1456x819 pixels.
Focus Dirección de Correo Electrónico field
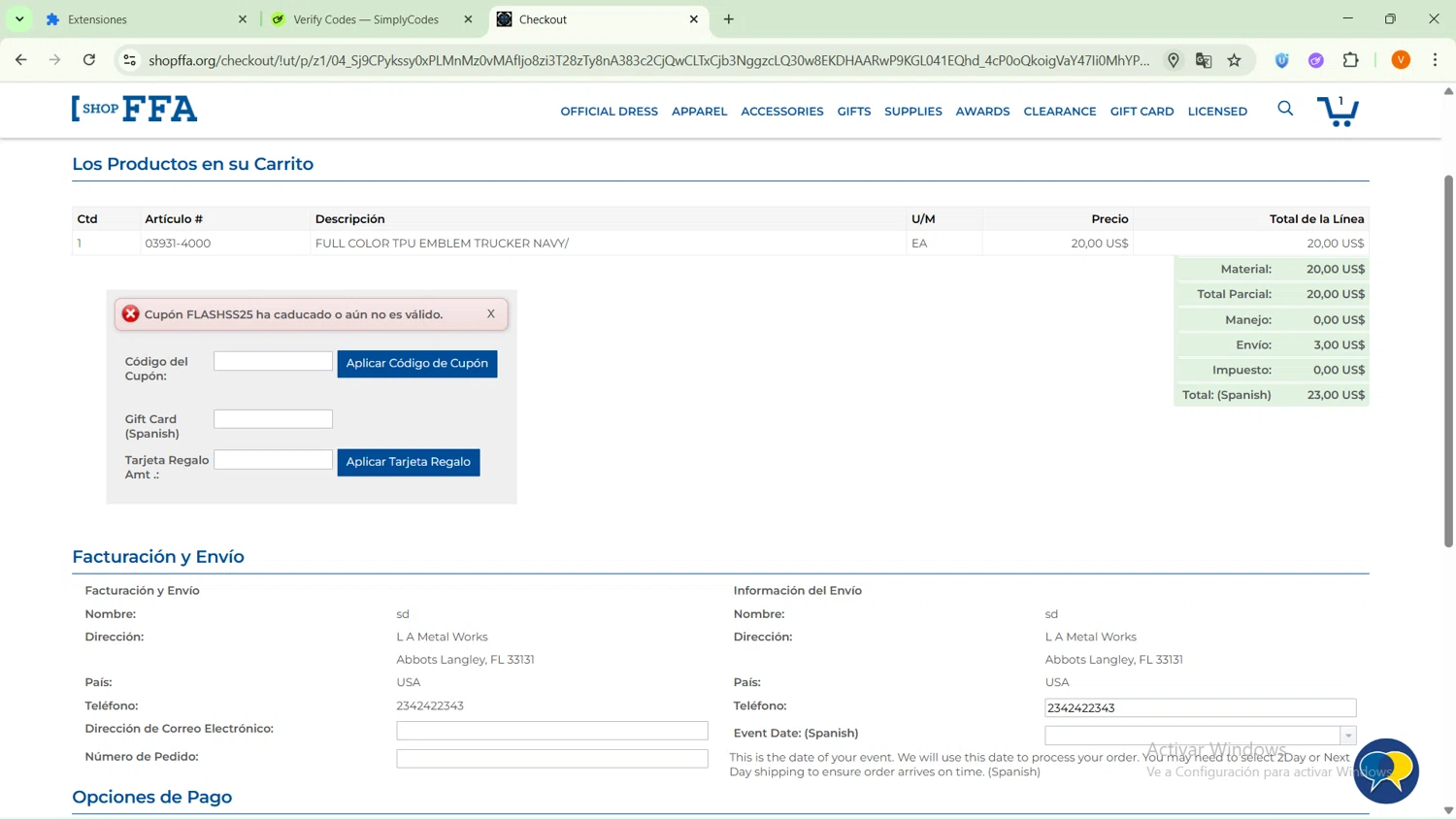tap(551, 731)
